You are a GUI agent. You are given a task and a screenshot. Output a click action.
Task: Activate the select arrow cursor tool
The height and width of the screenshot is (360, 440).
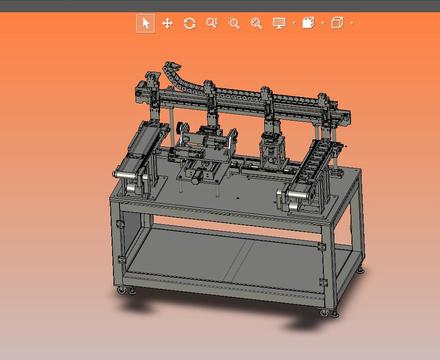point(146,23)
